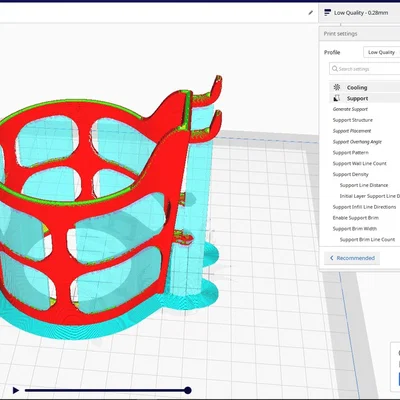Click the Print settings panel title
Screen dimensions: 400x400
(340, 34)
